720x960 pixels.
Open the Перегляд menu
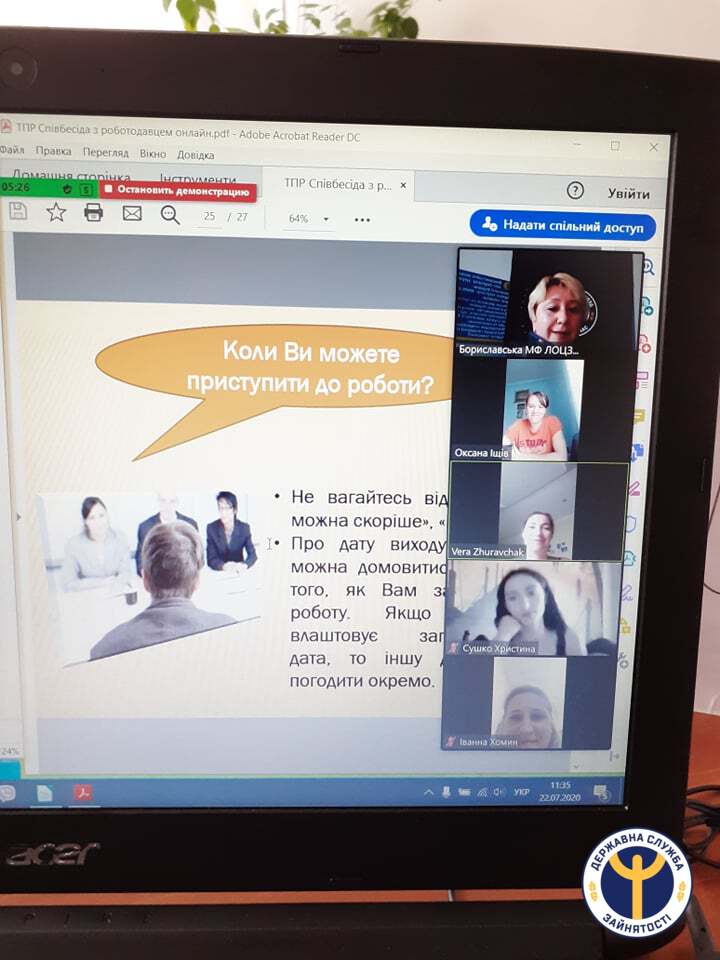click(105, 152)
